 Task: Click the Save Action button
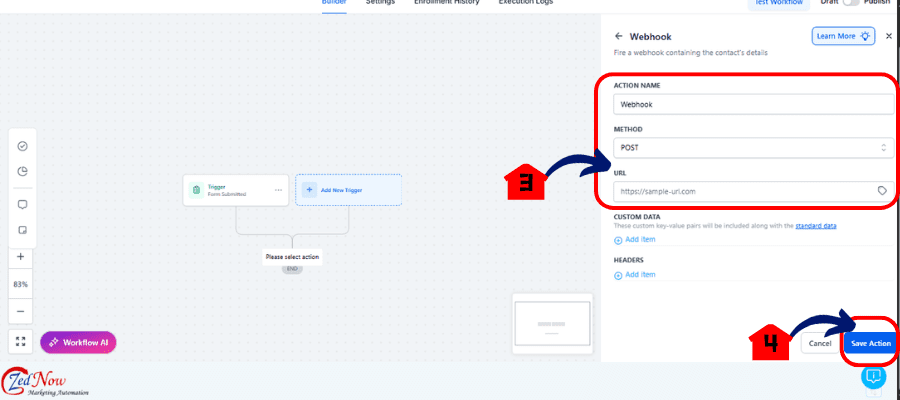(x=871, y=343)
